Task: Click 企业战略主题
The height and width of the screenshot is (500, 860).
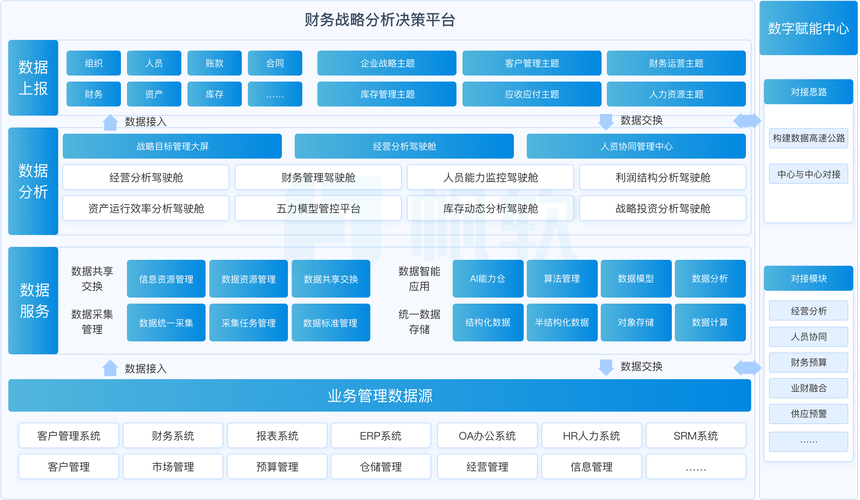Action: (387, 63)
